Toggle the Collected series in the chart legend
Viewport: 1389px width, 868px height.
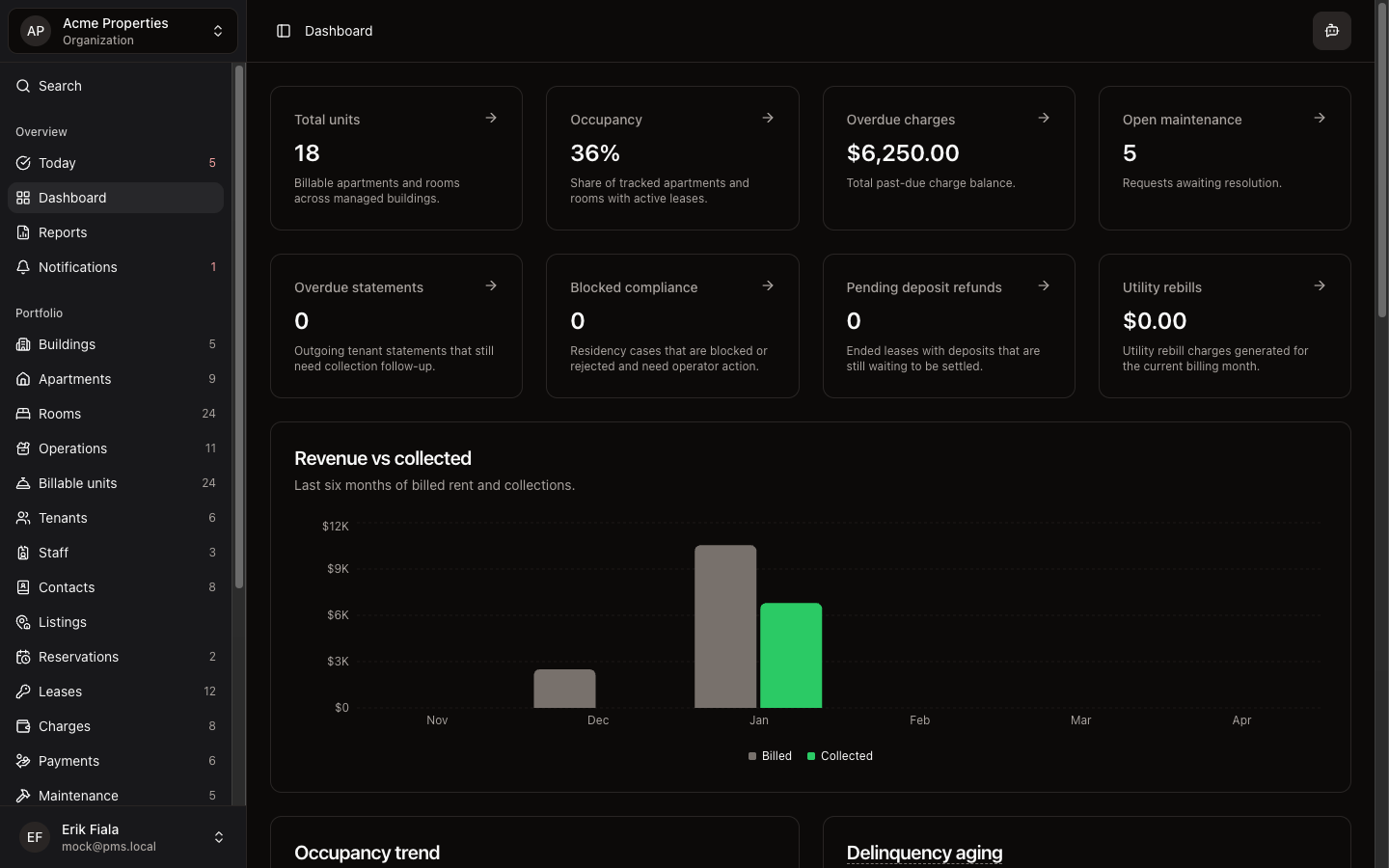[840, 756]
